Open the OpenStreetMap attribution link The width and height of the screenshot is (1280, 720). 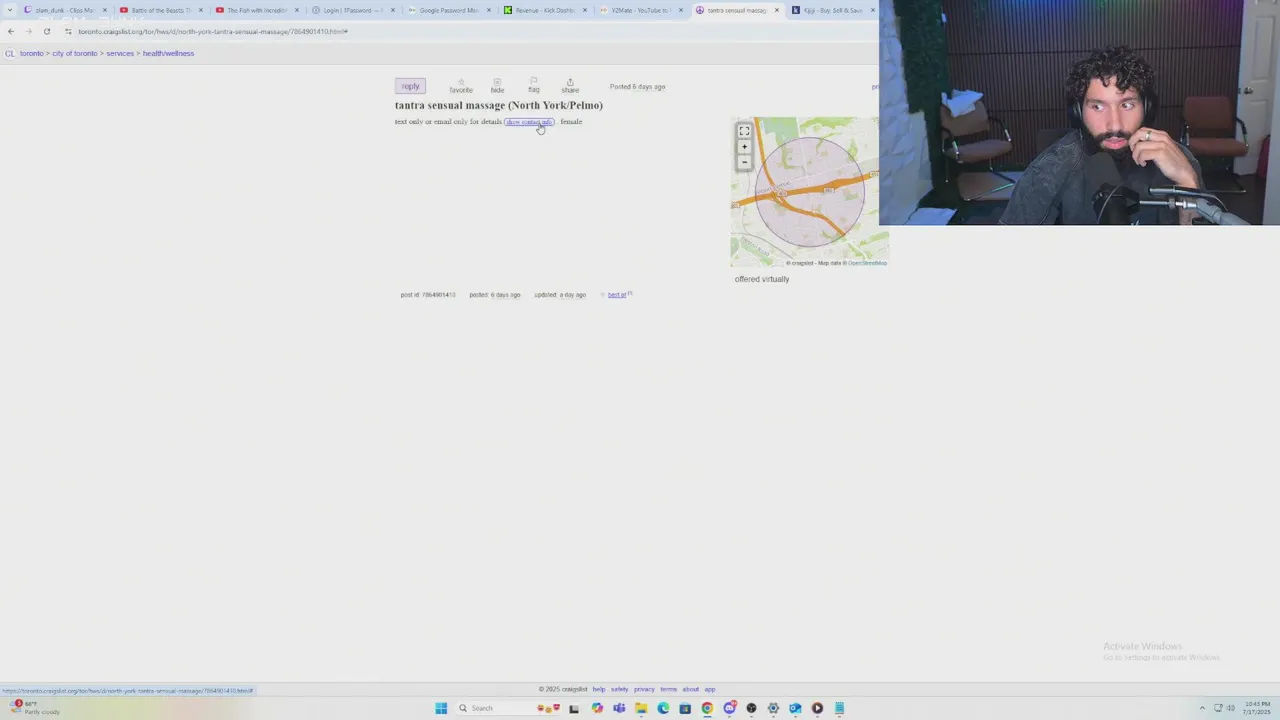(x=867, y=263)
